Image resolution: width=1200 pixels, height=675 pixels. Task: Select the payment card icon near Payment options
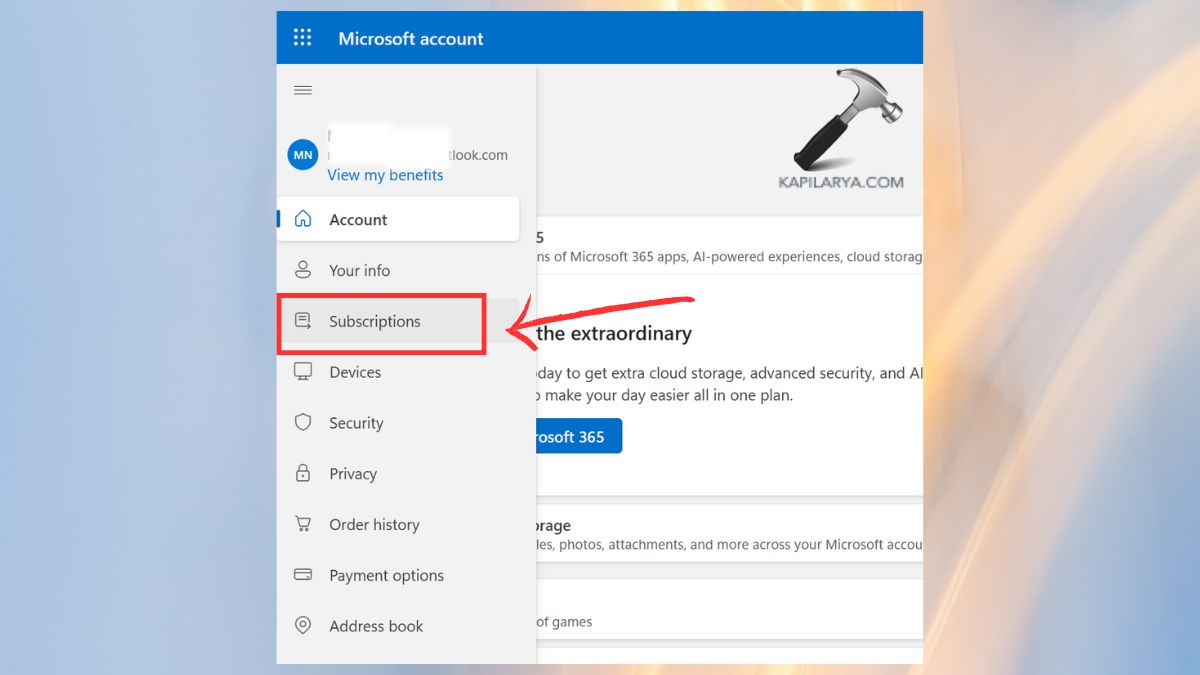click(303, 574)
